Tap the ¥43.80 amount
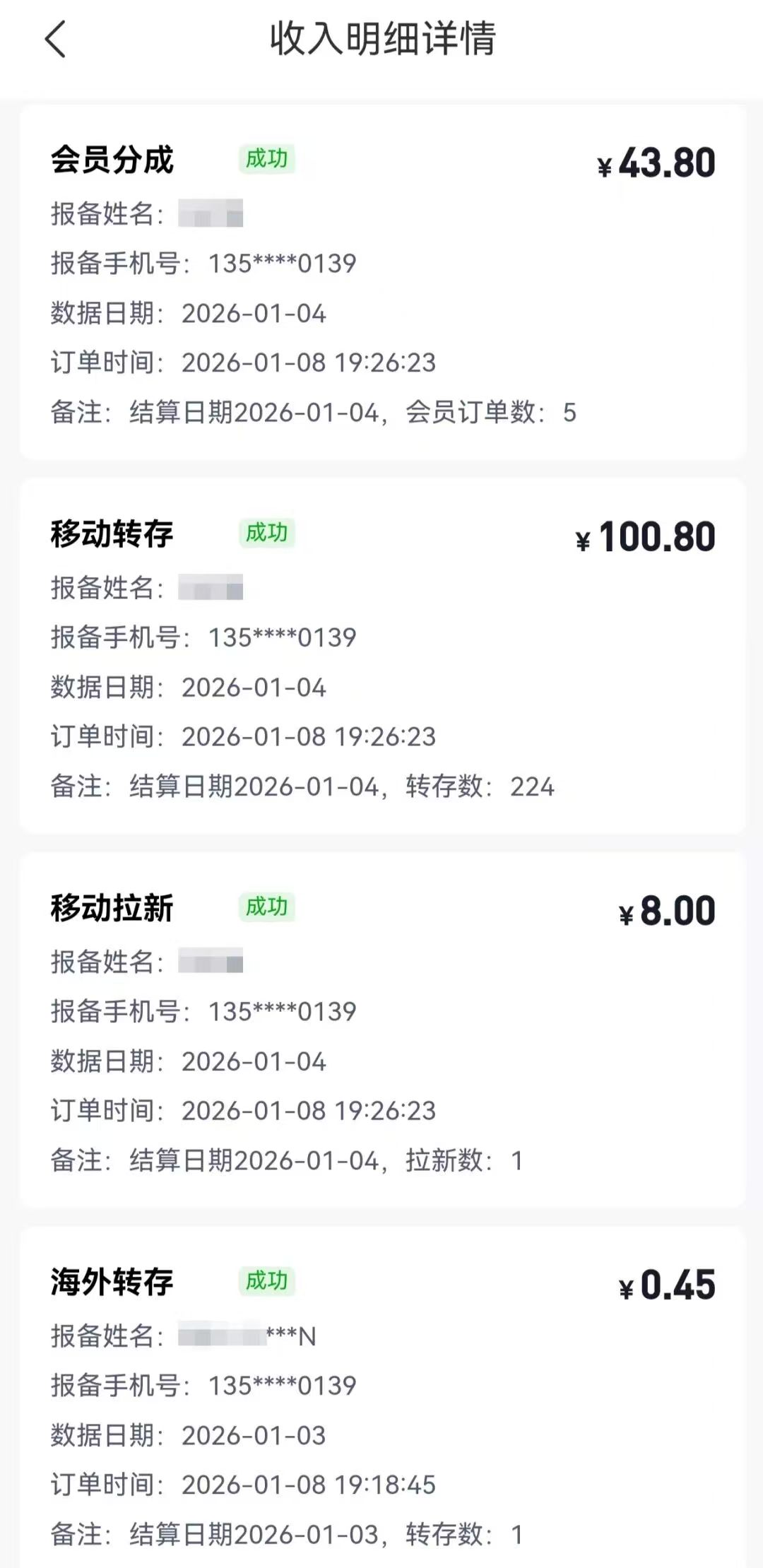This screenshot has height=1568, width=763. pyautogui.click(x=656, y=164)
